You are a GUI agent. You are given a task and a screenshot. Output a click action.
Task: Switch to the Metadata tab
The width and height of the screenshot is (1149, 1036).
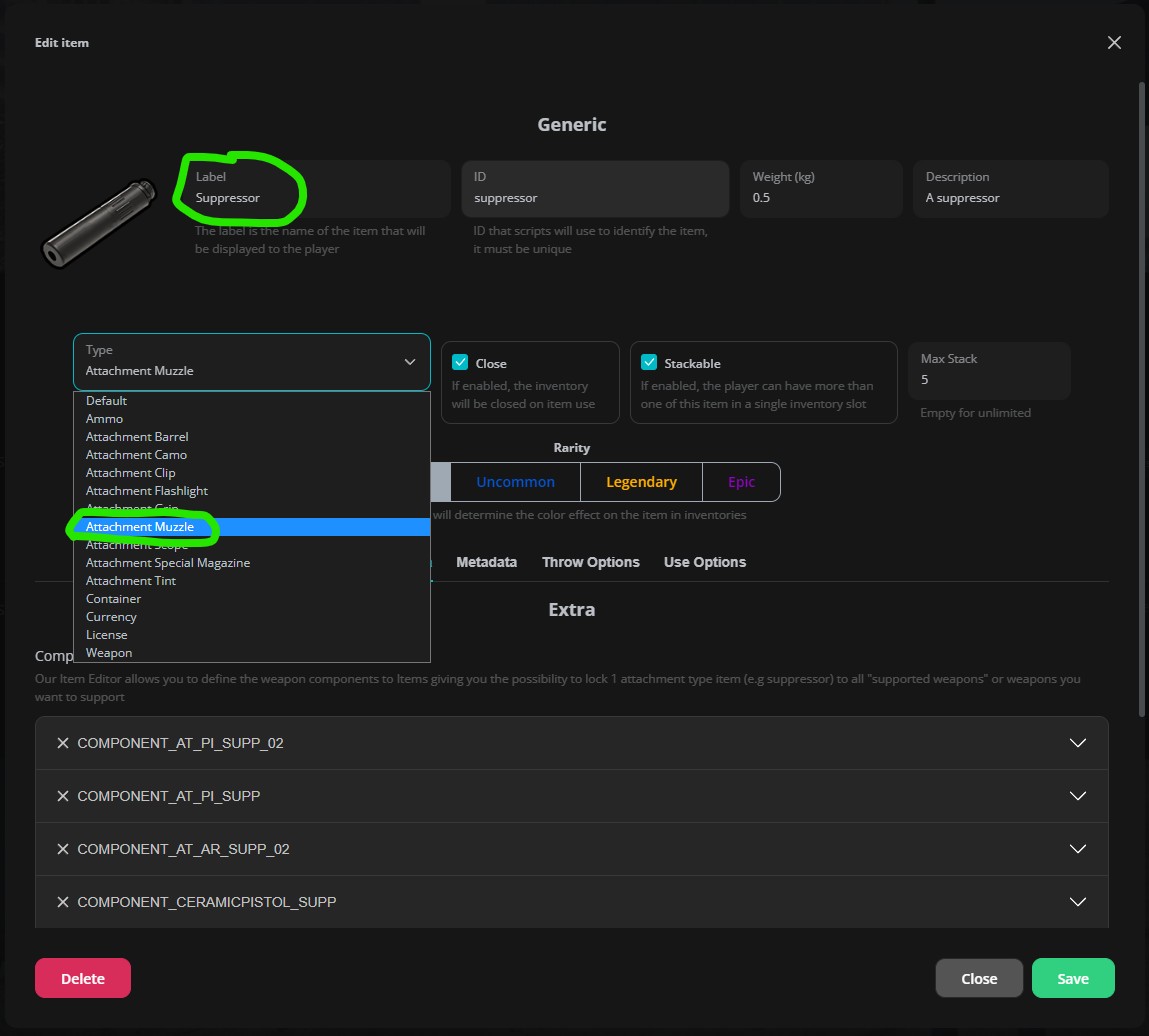(x=486, y=562)
